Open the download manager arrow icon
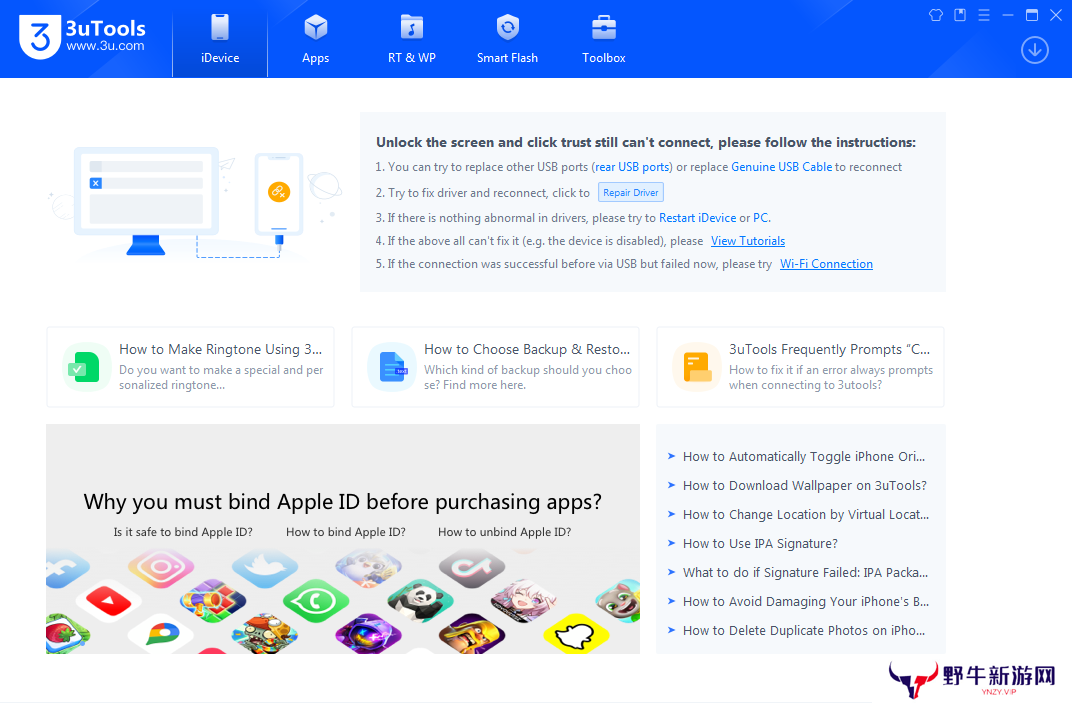 [x=1034, y=50]
